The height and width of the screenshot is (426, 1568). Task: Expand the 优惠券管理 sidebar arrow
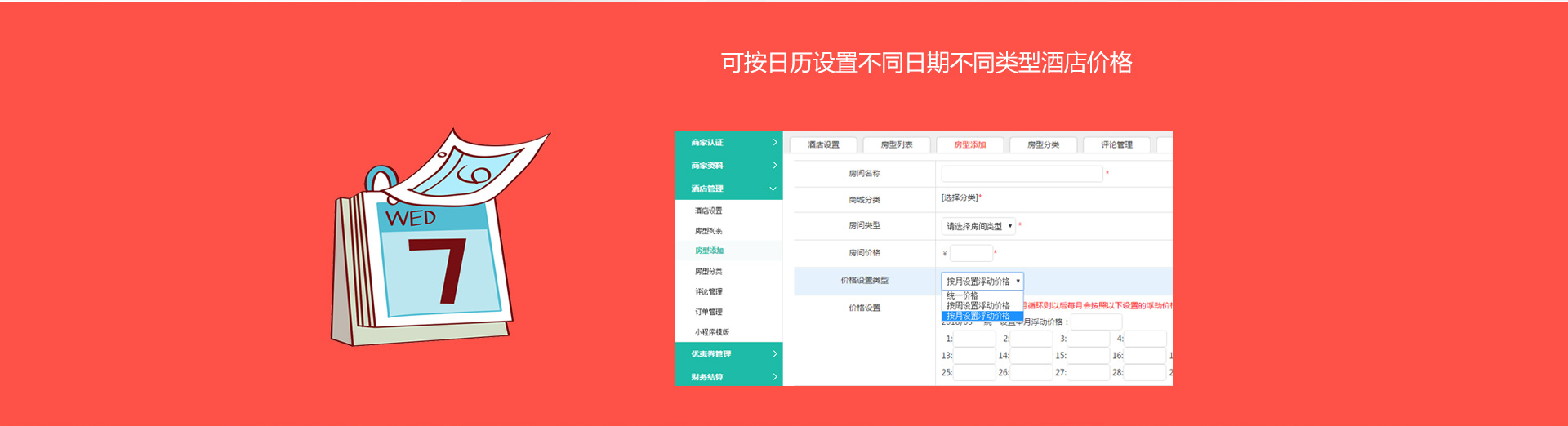pos(774,354)
